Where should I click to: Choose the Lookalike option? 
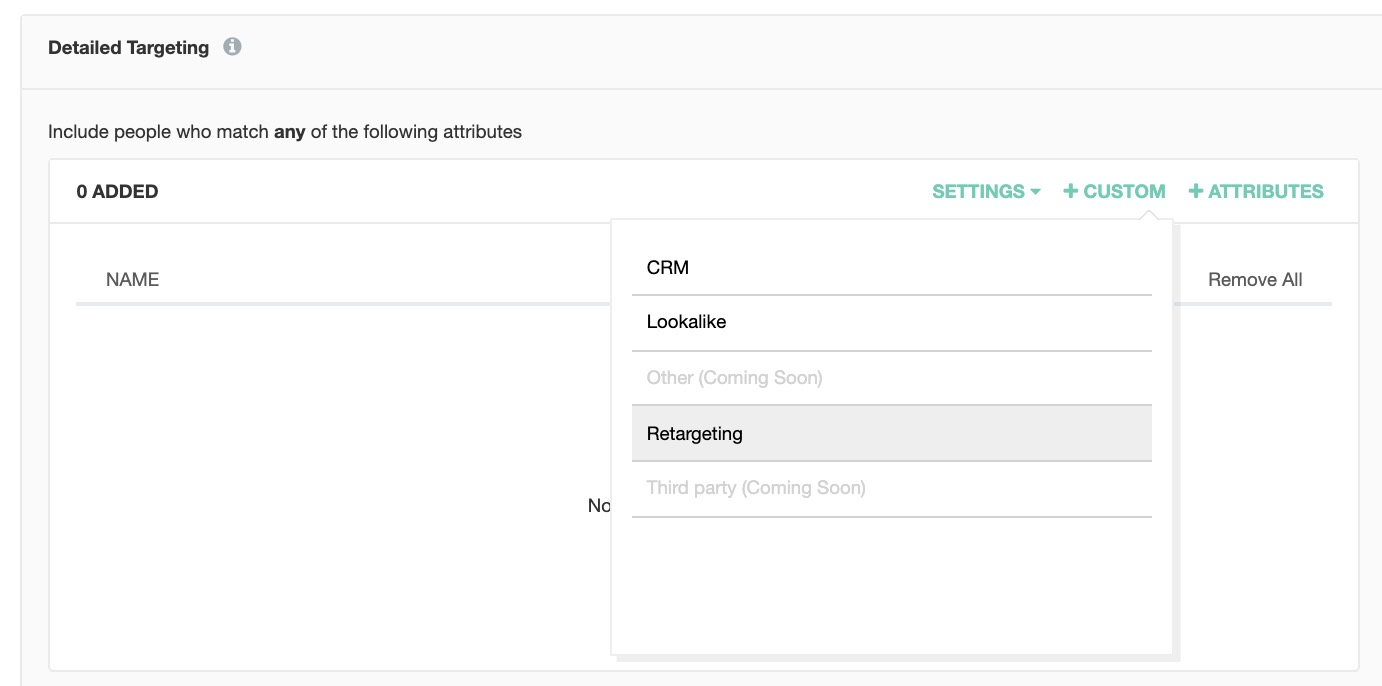686,322
